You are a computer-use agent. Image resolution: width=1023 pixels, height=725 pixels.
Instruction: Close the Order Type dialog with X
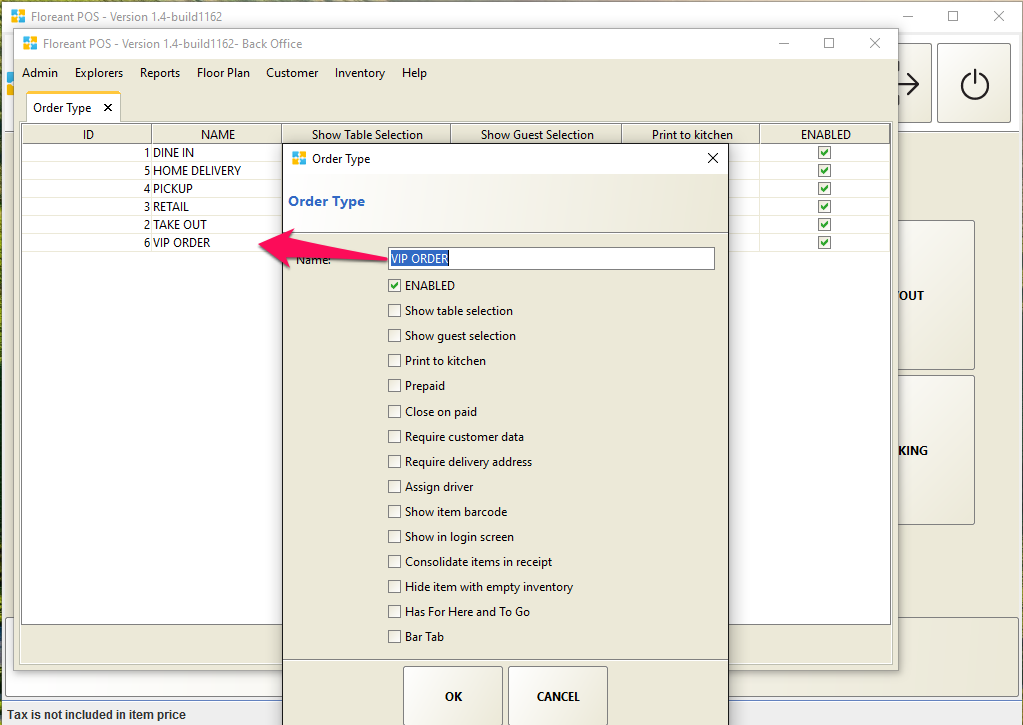coord(712,159)
